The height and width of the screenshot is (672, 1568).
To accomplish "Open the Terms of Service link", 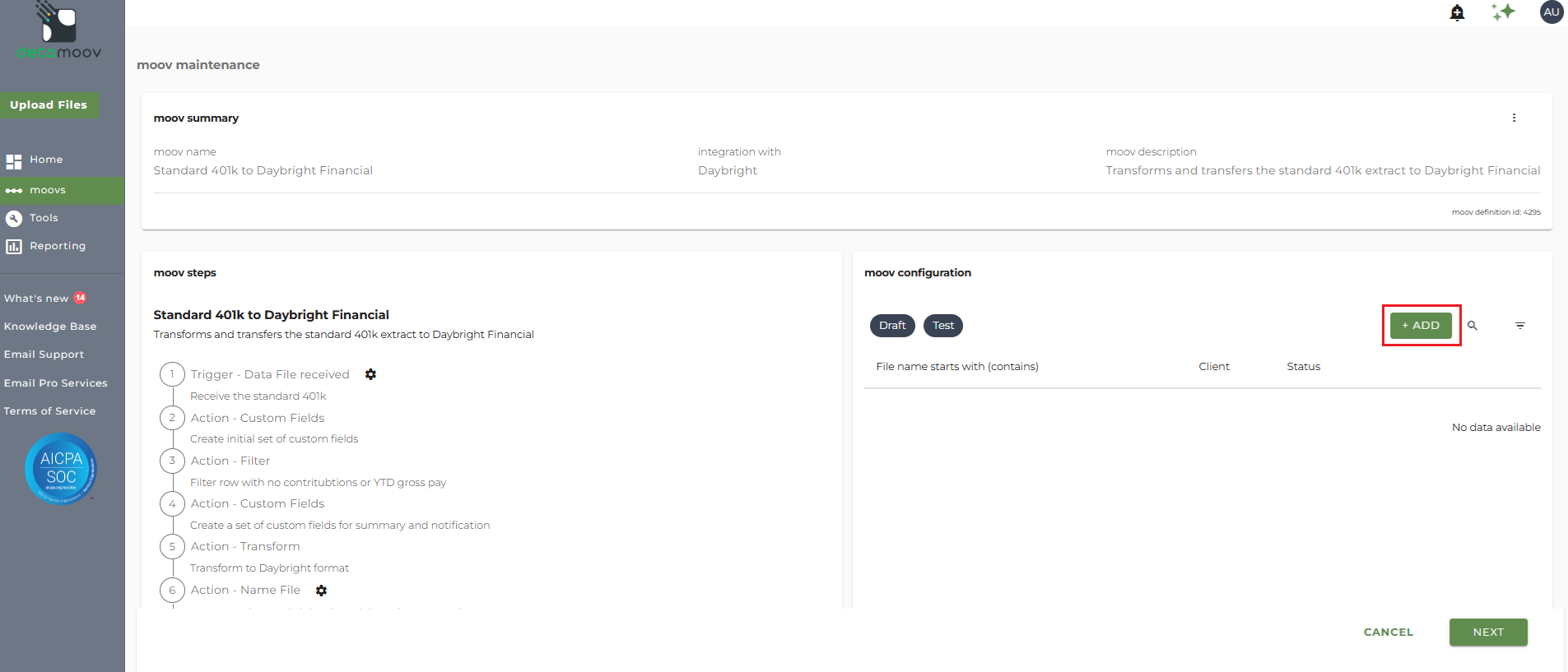I will coord(49,411).
